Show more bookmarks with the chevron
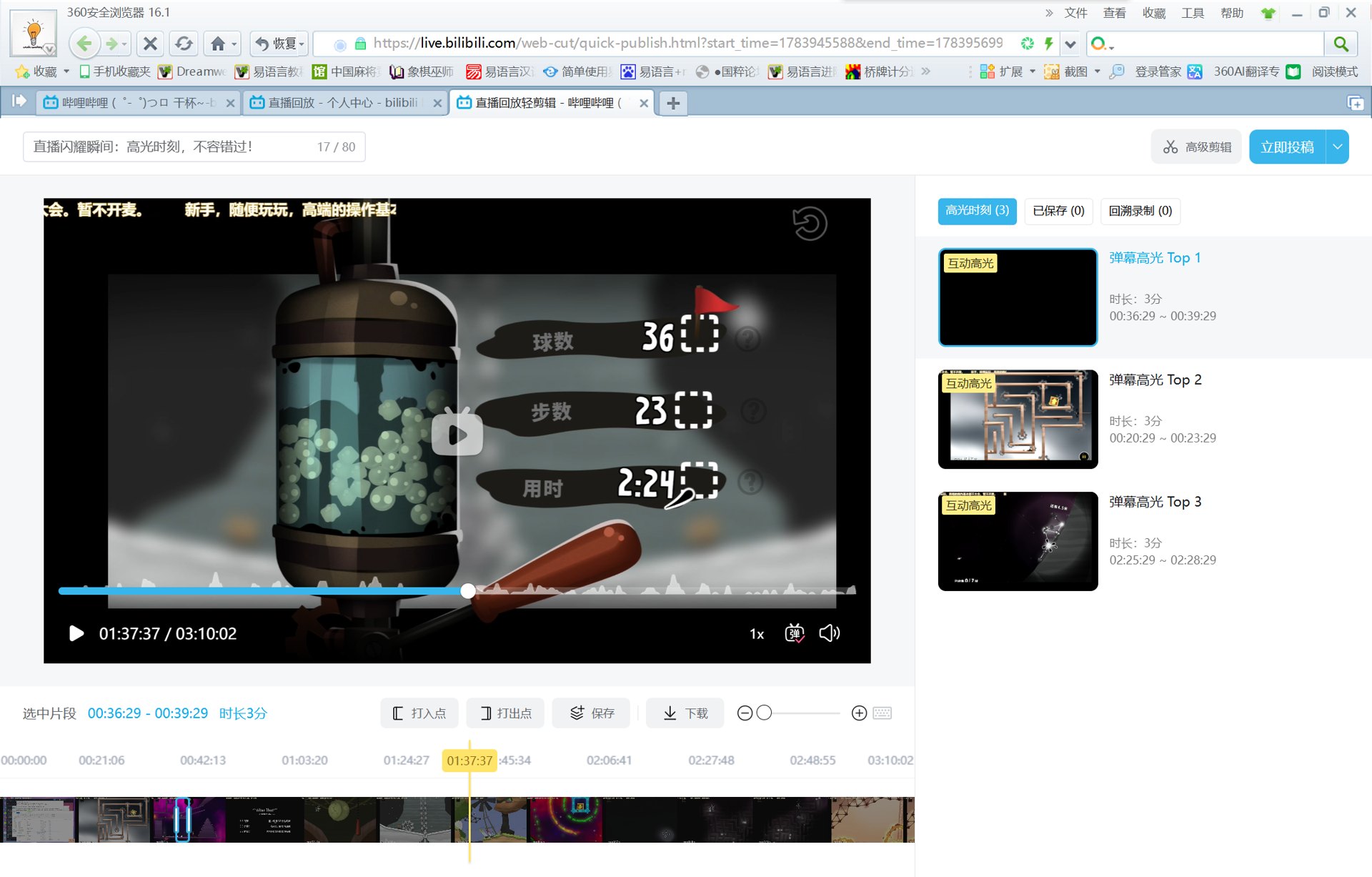 click(x=926, y=71)
